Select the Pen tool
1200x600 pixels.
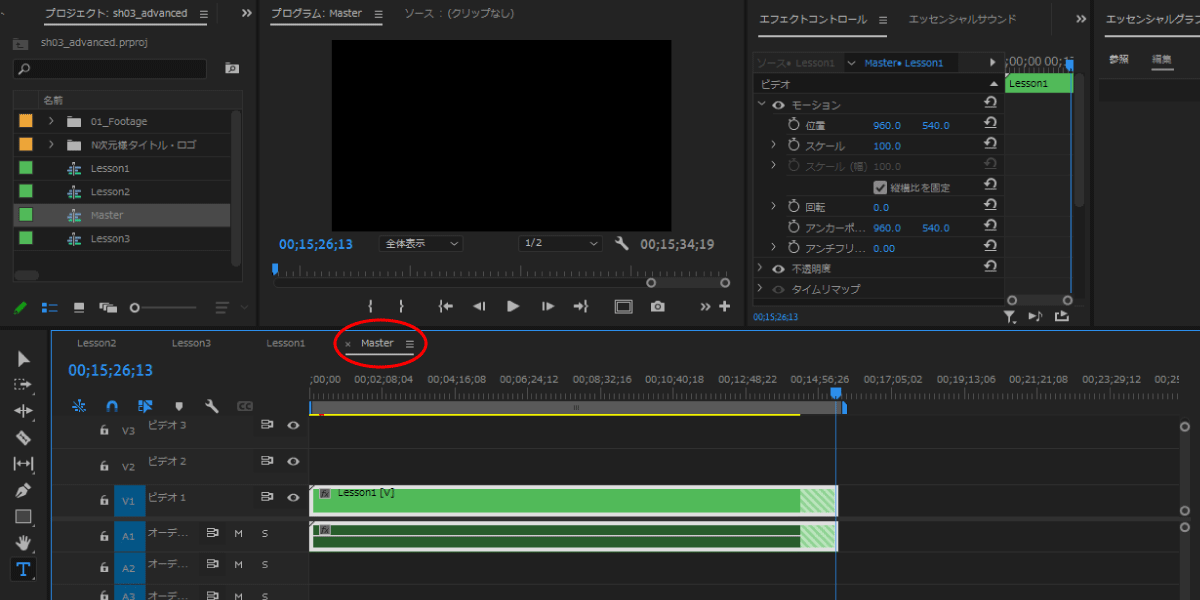pos(23,490)
